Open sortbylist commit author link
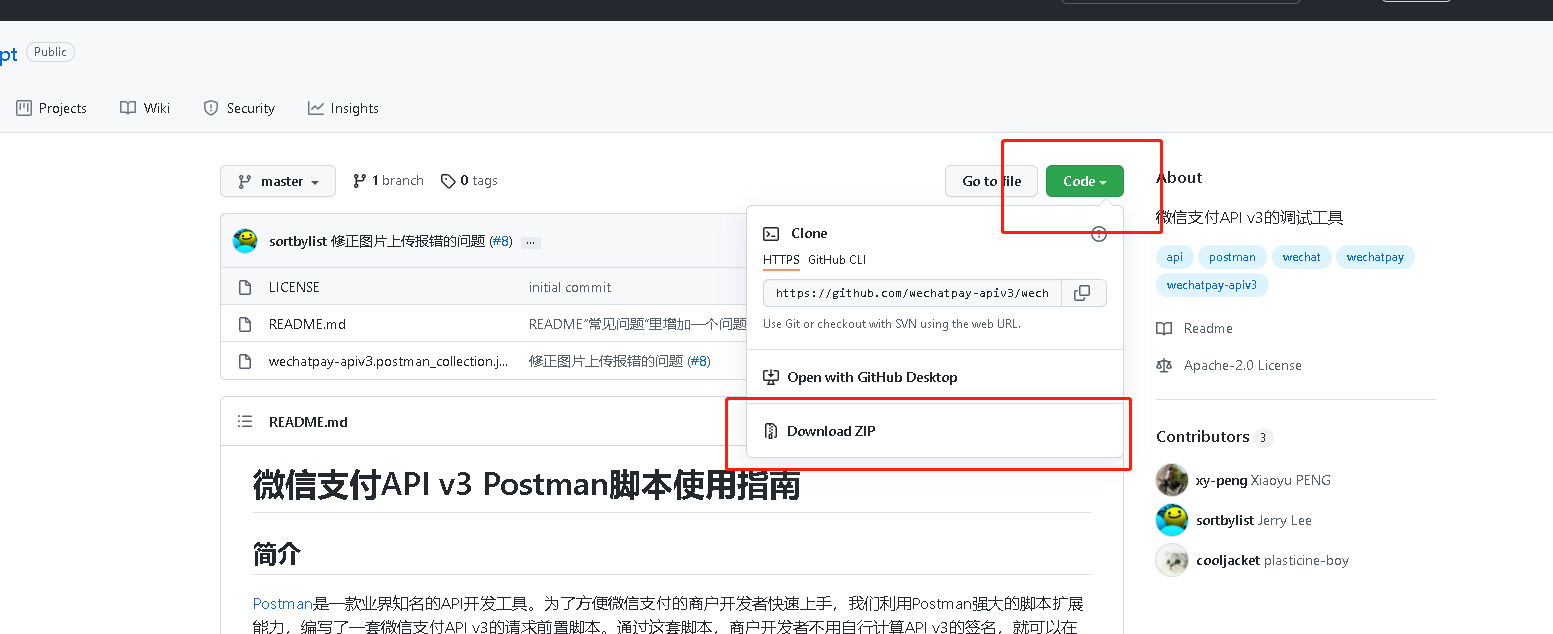 (298, 241)
